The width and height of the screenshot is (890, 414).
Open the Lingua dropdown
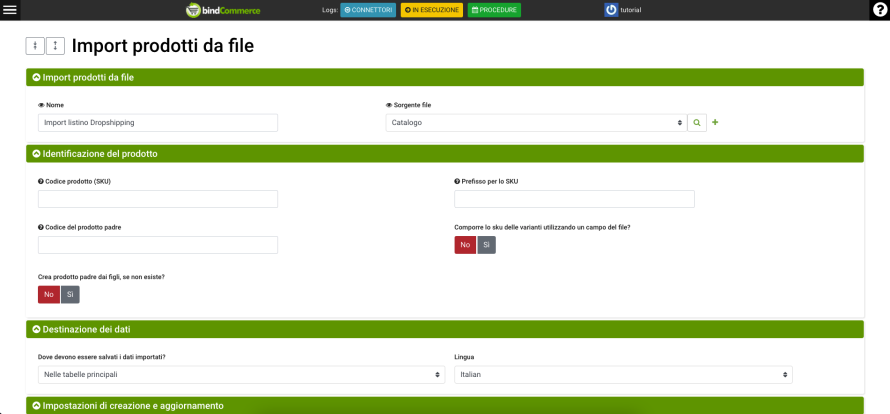coord(623,374)
